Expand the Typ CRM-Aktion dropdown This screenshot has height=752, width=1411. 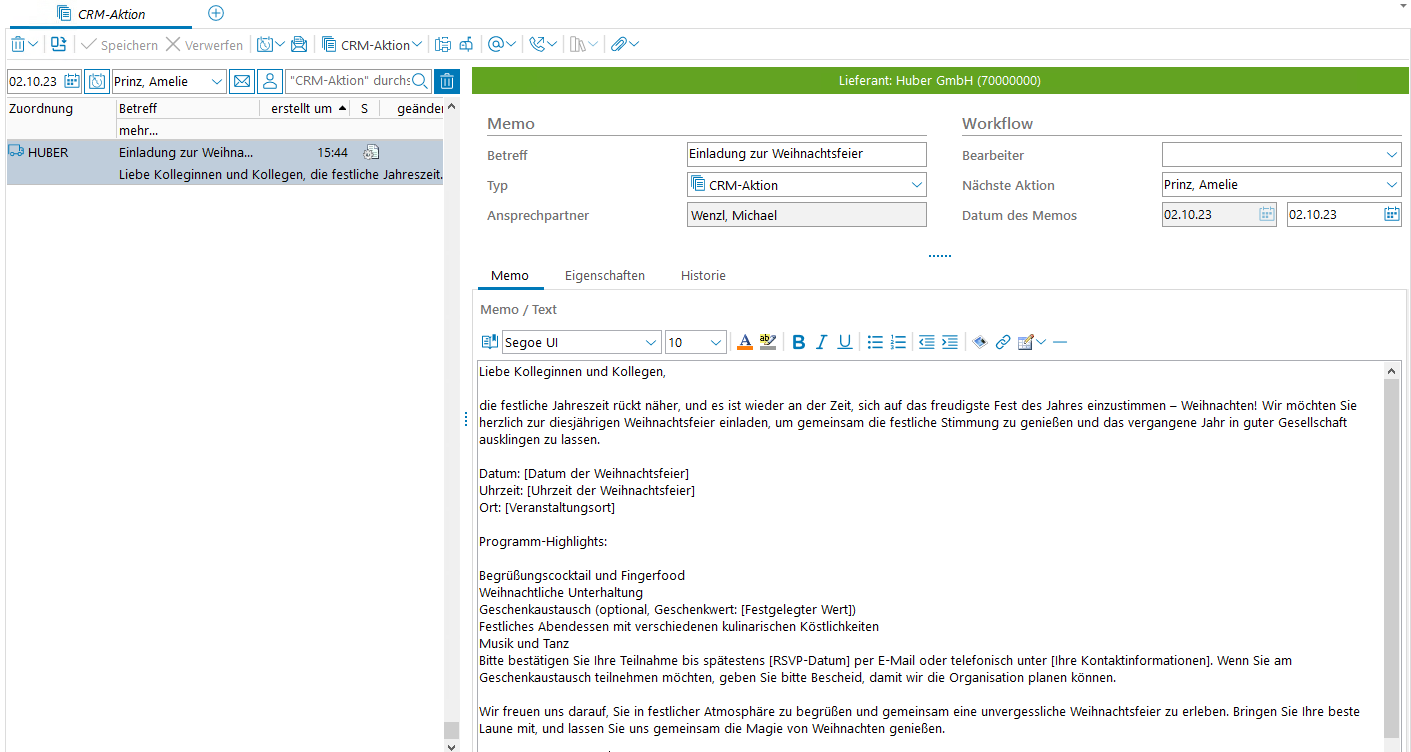[916, 185]
